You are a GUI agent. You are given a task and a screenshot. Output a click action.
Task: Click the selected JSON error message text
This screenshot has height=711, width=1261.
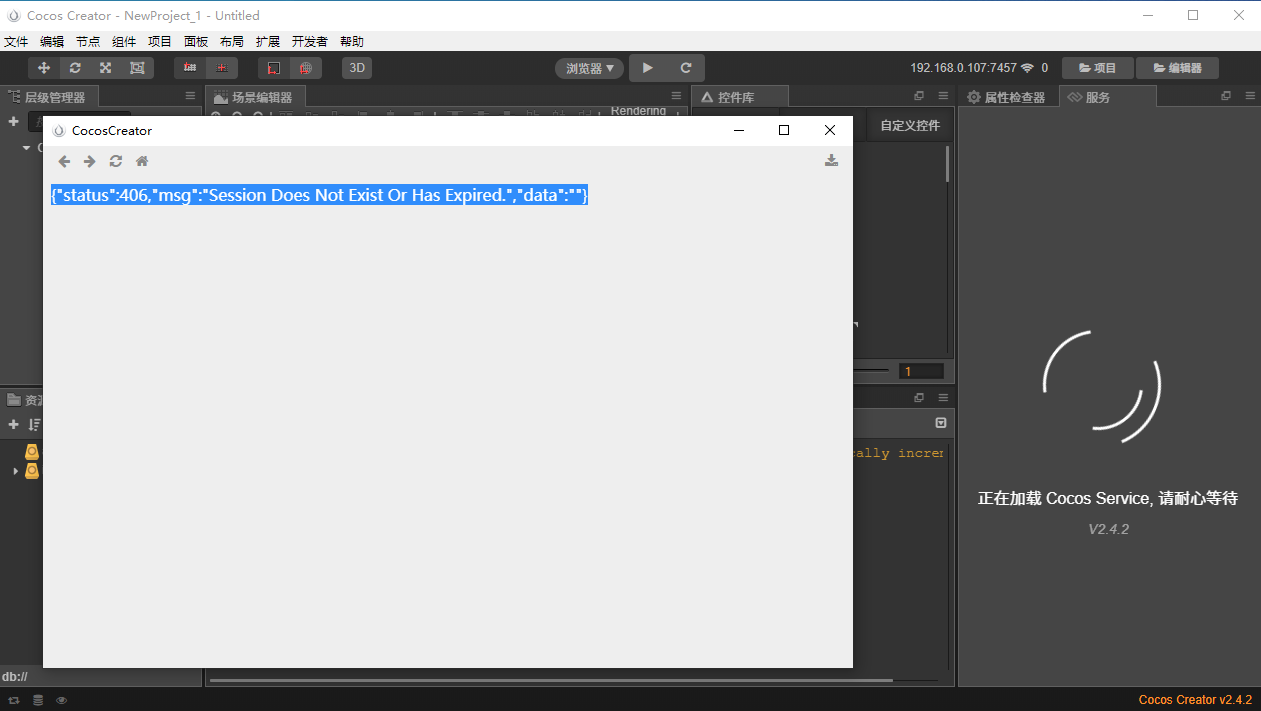pyautogui.click(x=319, y=195)
